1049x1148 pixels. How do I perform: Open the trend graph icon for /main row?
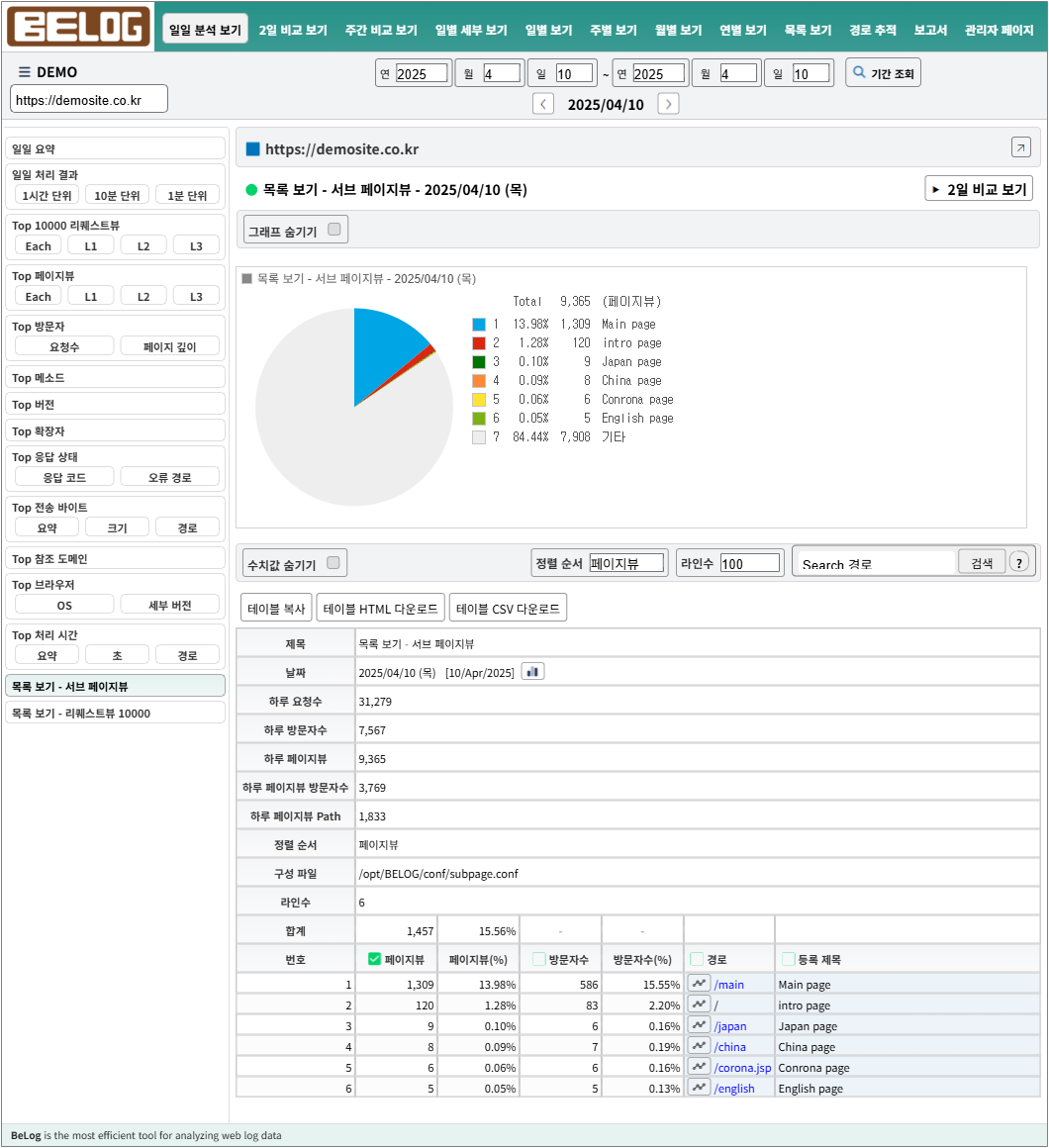click(x=699, y=984)
